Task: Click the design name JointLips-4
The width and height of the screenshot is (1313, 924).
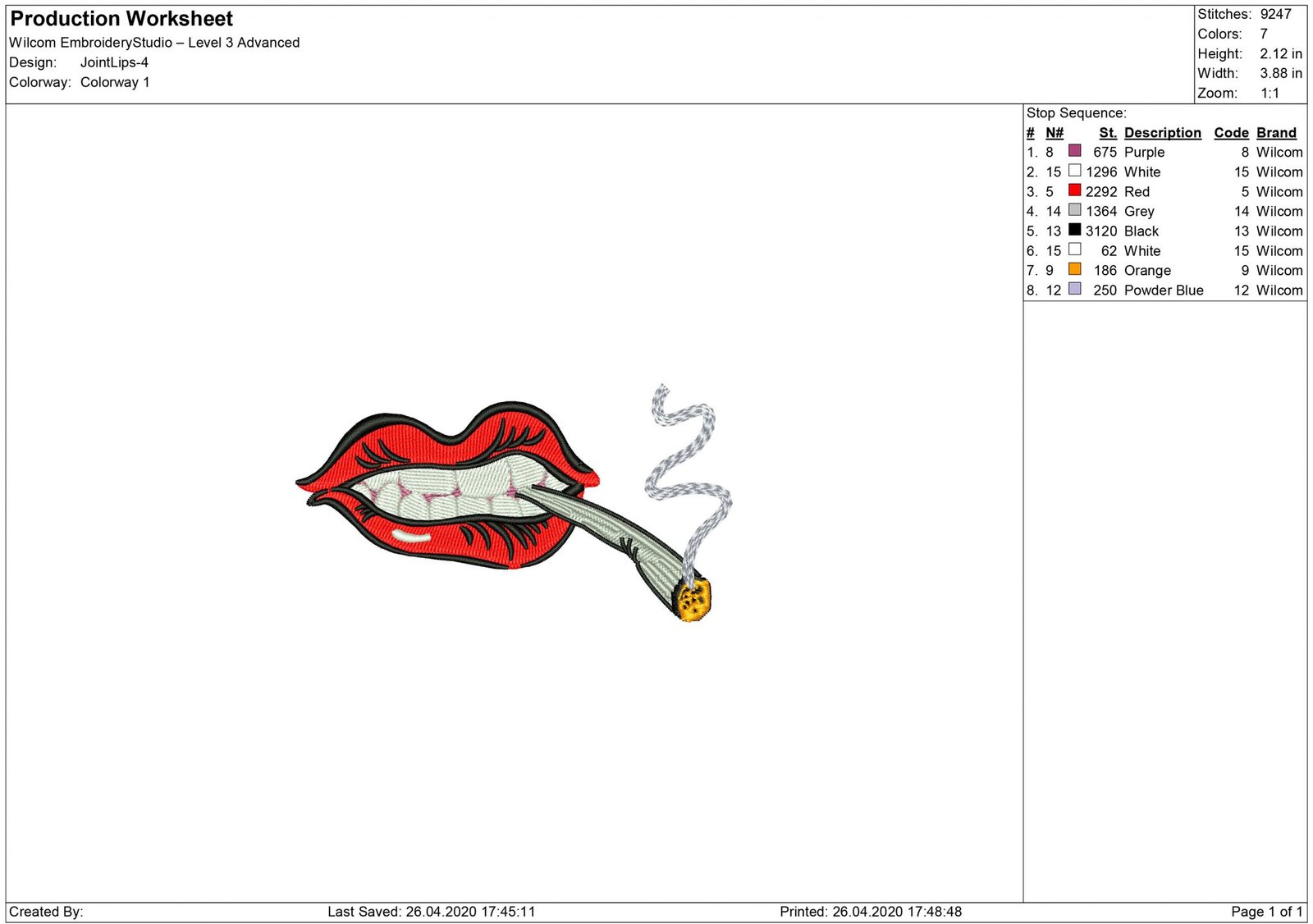Action: click(114, 62)
